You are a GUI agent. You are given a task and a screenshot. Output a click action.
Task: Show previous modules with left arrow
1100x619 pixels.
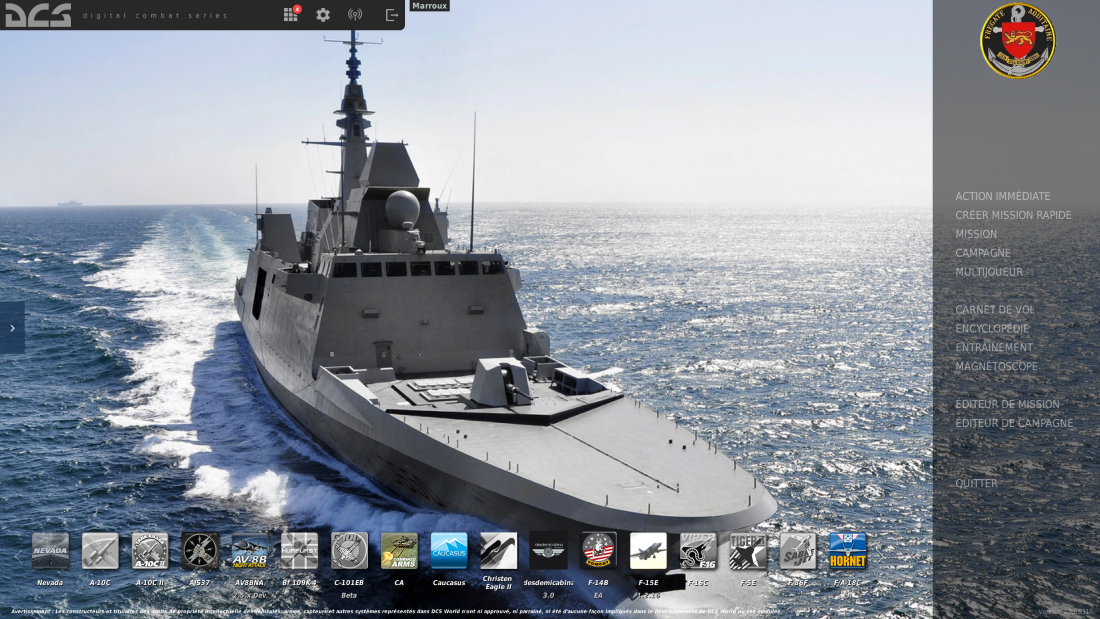tap(18, 555)
